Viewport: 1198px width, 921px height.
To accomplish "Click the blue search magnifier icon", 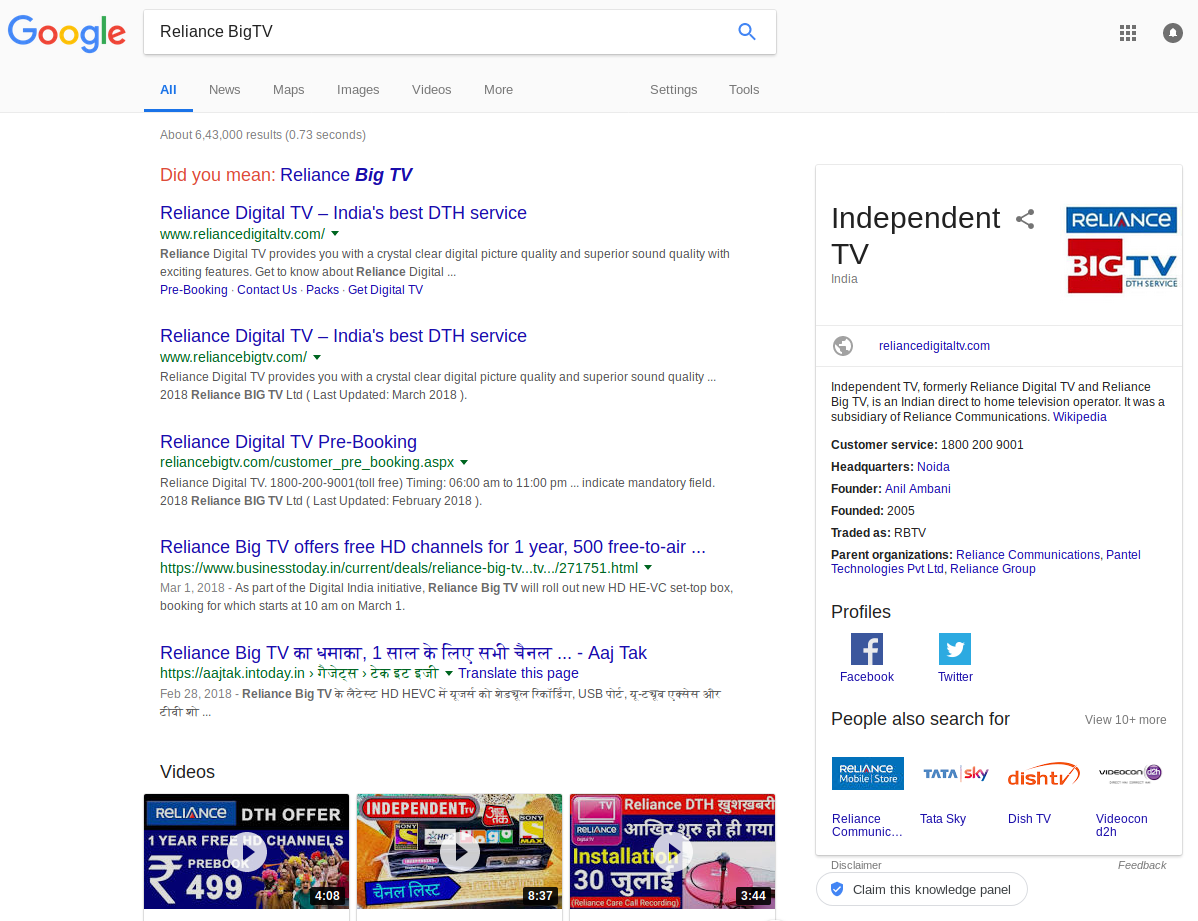I will [x=746, y=31].
